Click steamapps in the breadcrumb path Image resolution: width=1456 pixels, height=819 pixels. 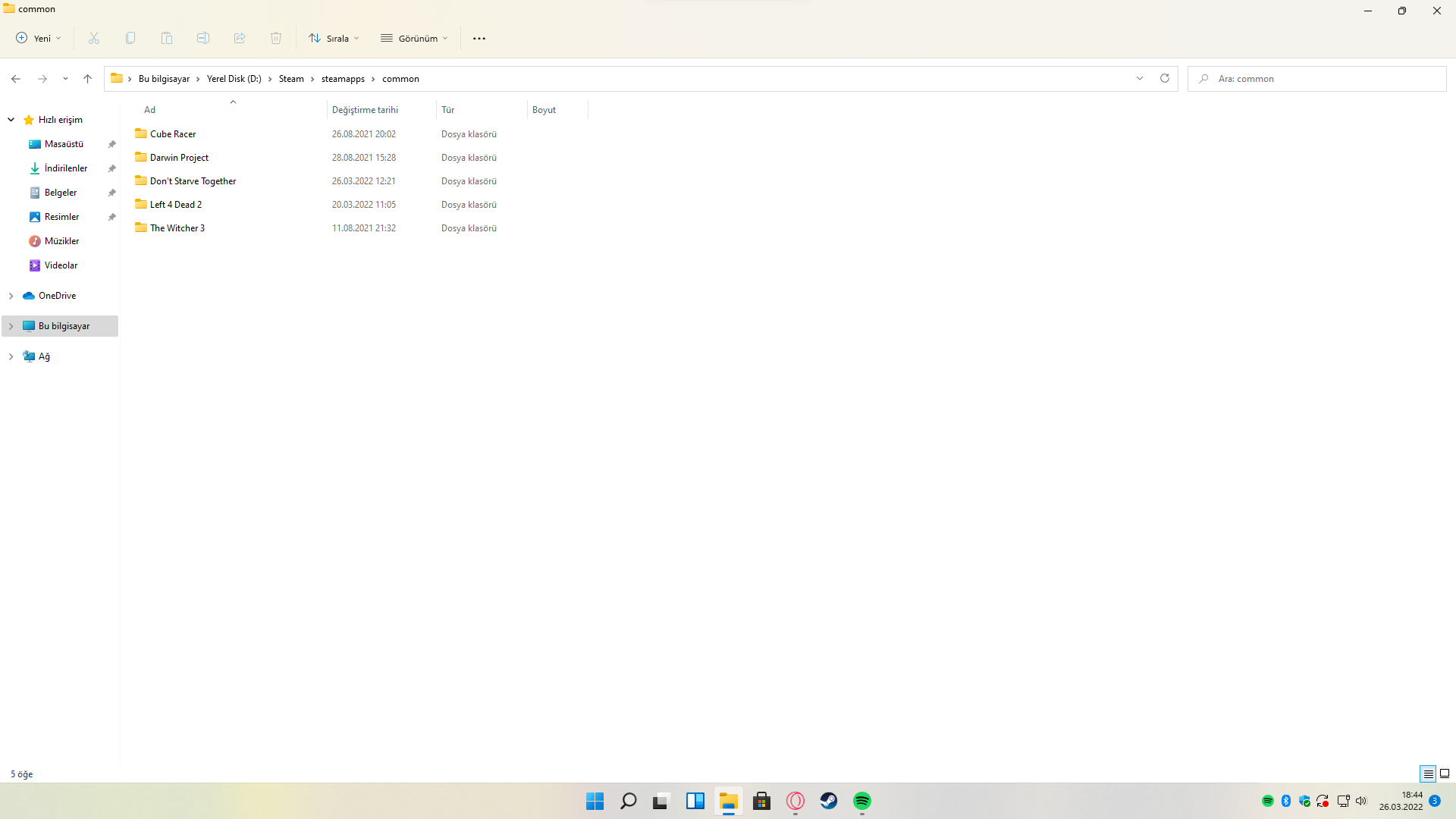pyautogui.click(x=343, y=79)
